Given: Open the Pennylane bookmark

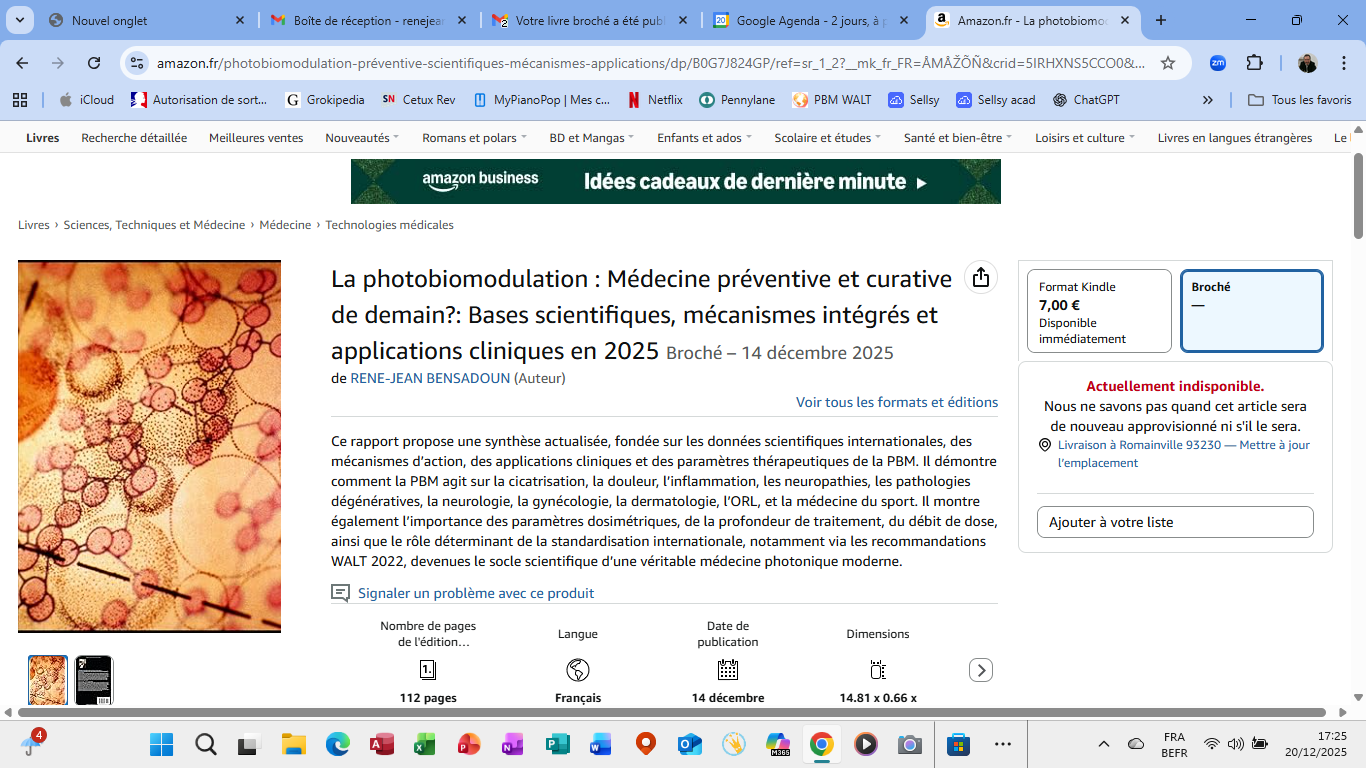Looking at the screenshot, I should click(737, 100).
